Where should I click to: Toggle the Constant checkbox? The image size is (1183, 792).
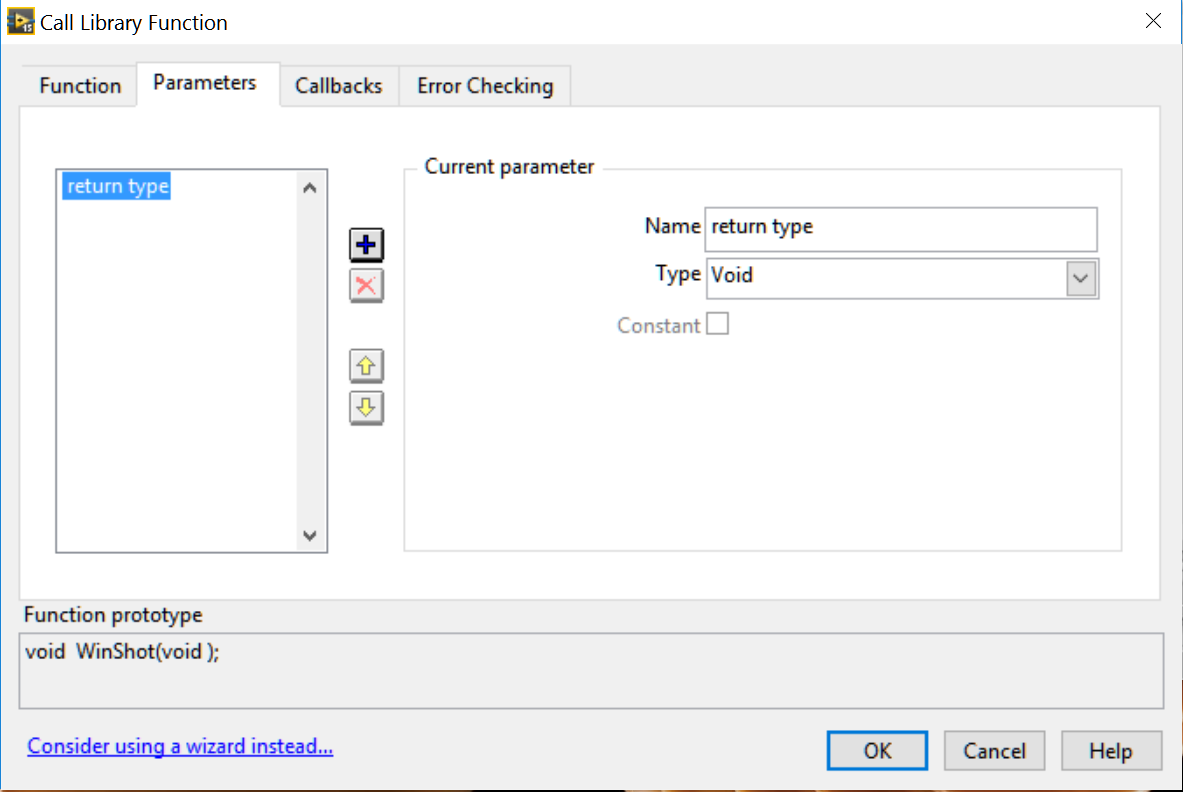pos(717,324)
